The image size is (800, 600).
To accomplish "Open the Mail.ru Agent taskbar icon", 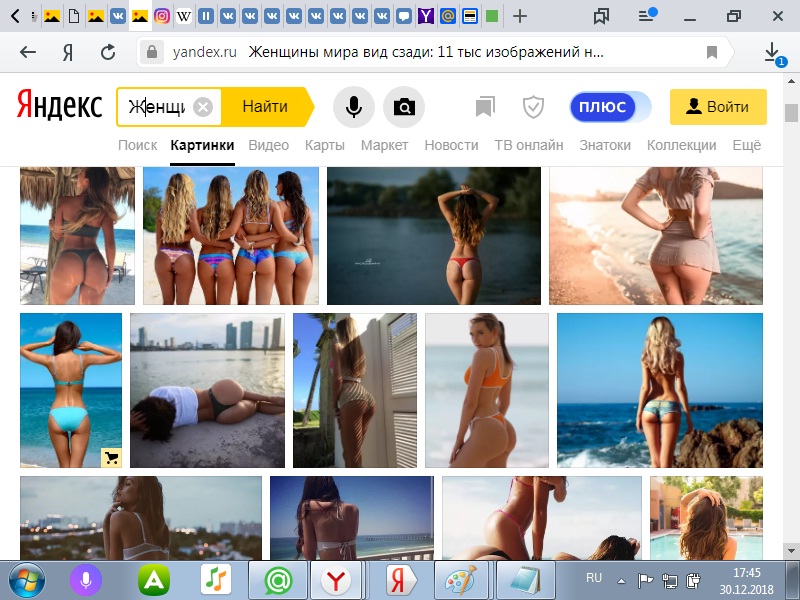I will (278, 581).
